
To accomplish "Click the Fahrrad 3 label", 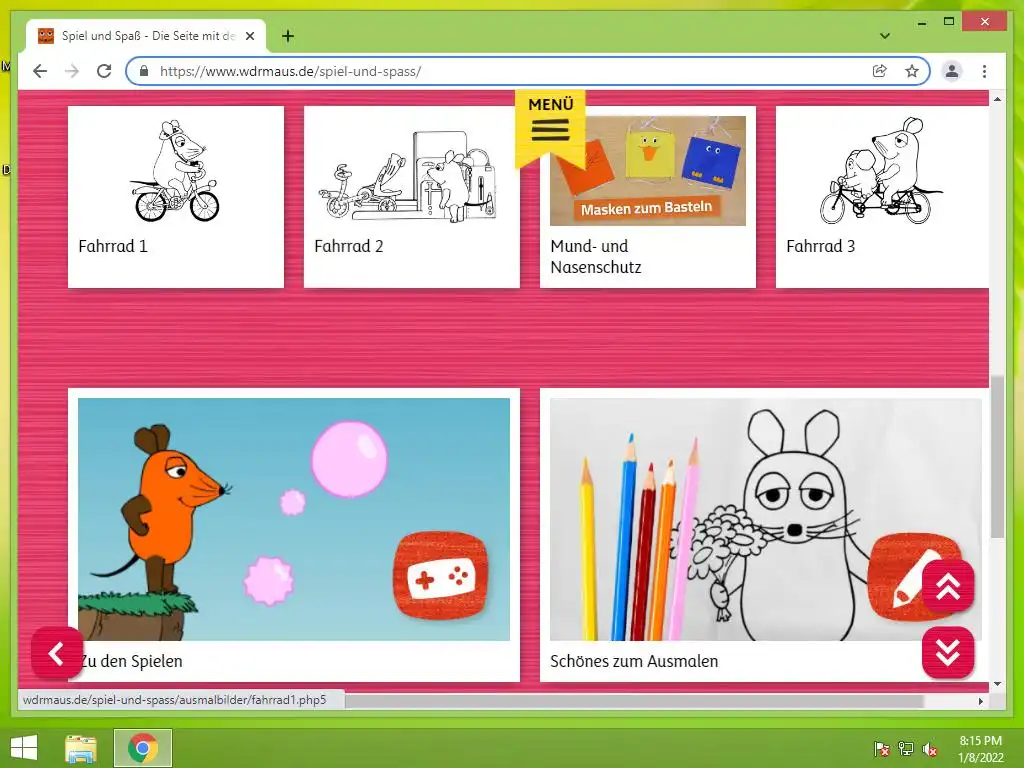I will (820, 246).
